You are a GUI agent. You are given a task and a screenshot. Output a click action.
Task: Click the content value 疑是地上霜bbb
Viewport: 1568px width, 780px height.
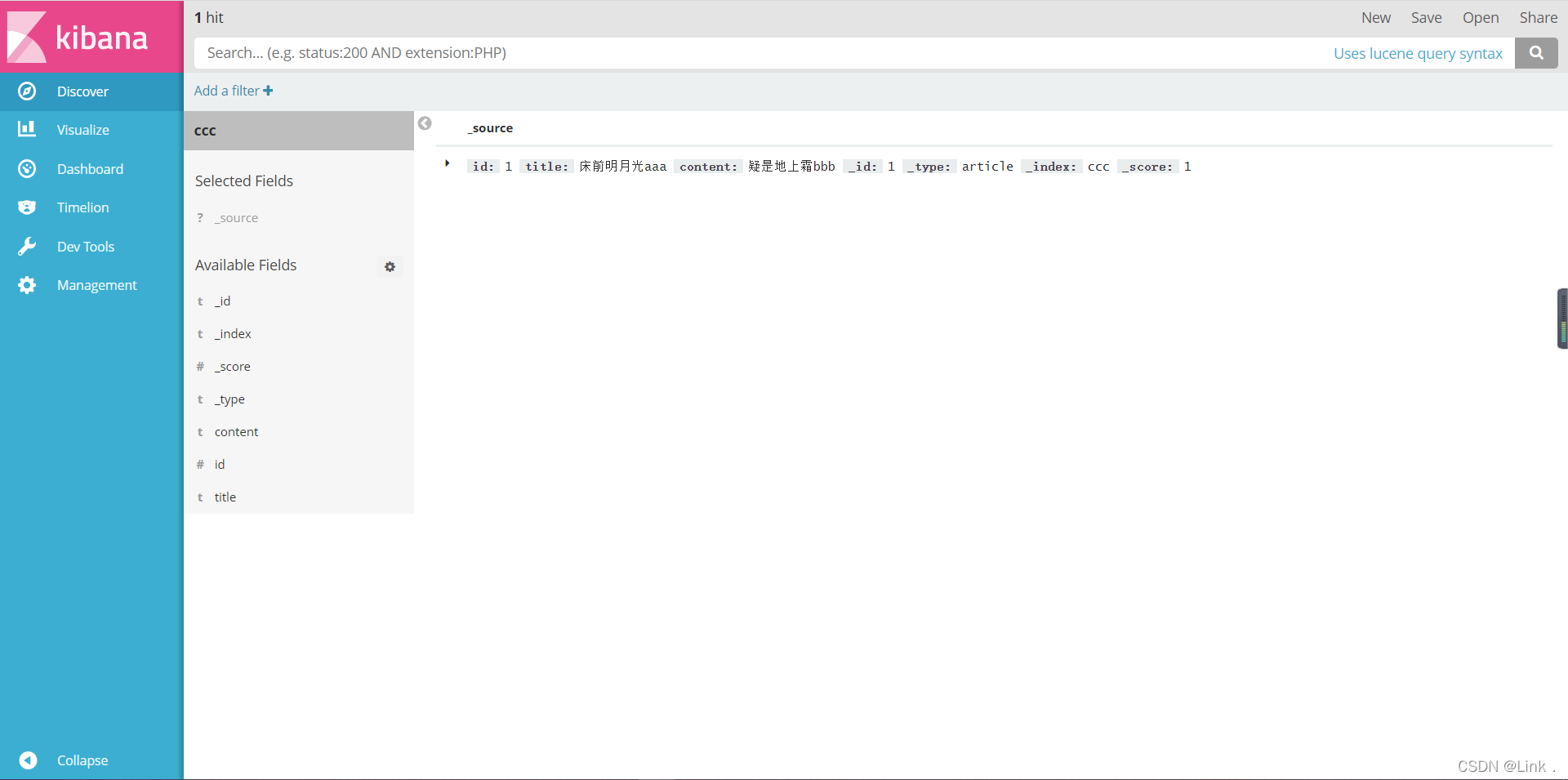pyautogui.click(x=791, y=167)
